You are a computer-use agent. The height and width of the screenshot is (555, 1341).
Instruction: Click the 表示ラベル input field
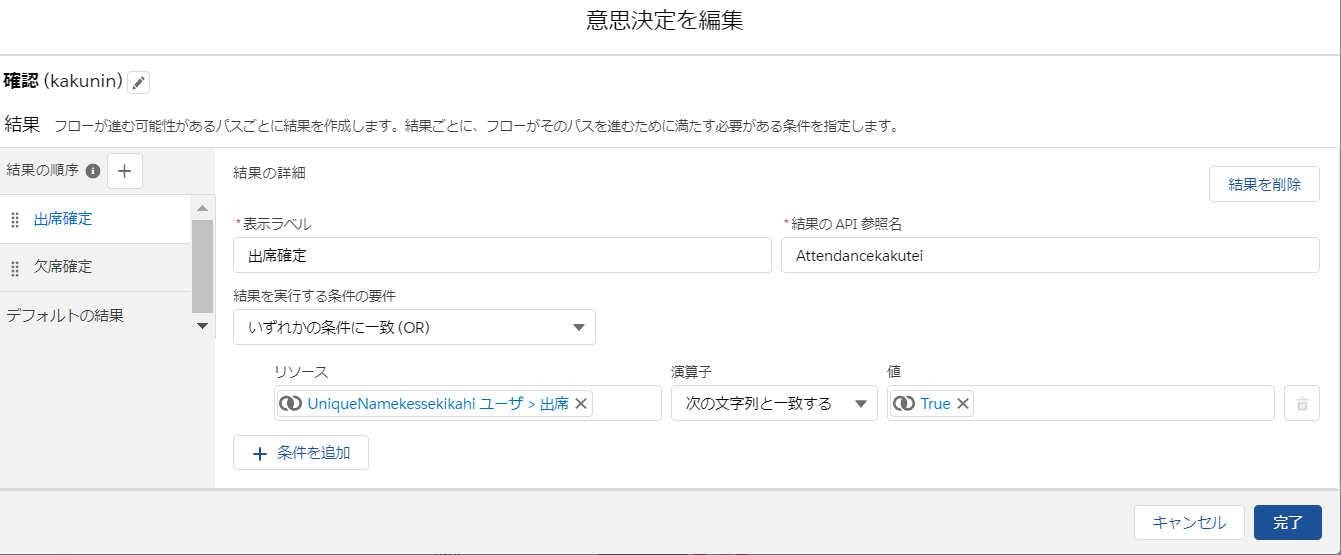[x=502, y=255]
